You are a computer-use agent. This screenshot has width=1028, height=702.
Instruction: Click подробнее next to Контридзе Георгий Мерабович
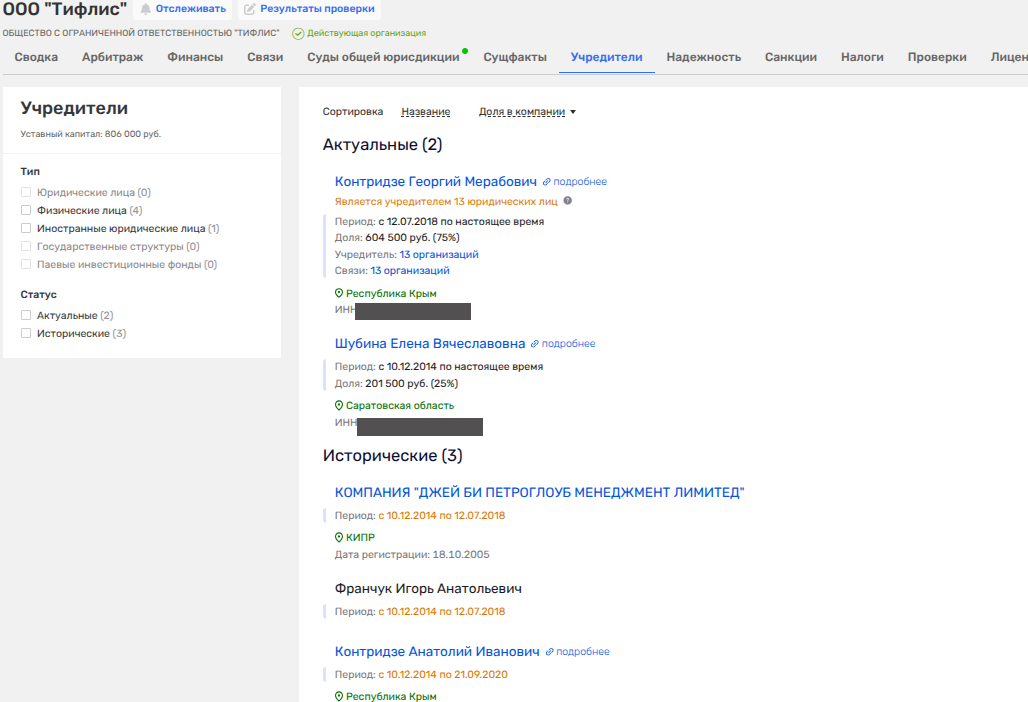[580, 182]
